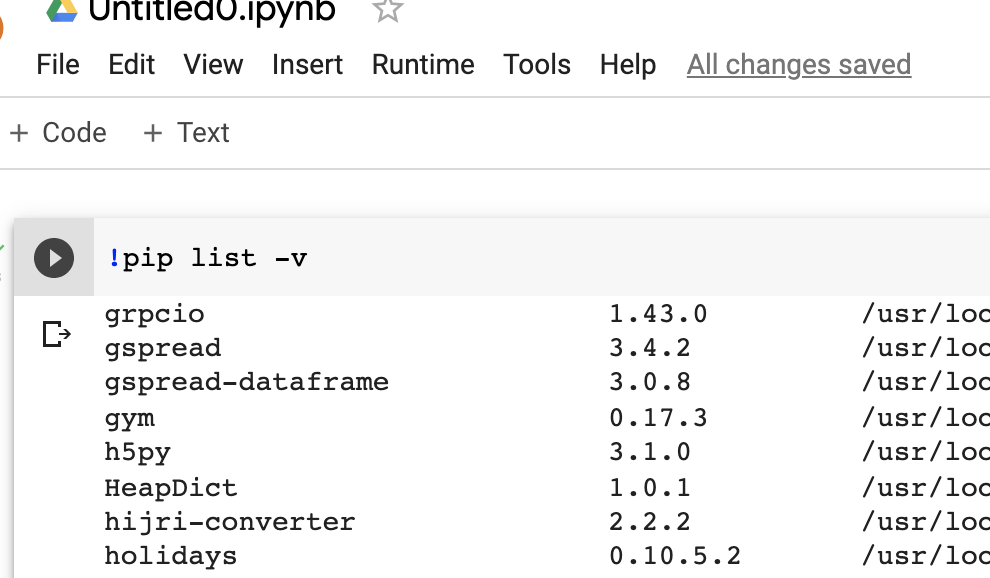
Task: Expand the View menu
Action: (x=213, y=64)
